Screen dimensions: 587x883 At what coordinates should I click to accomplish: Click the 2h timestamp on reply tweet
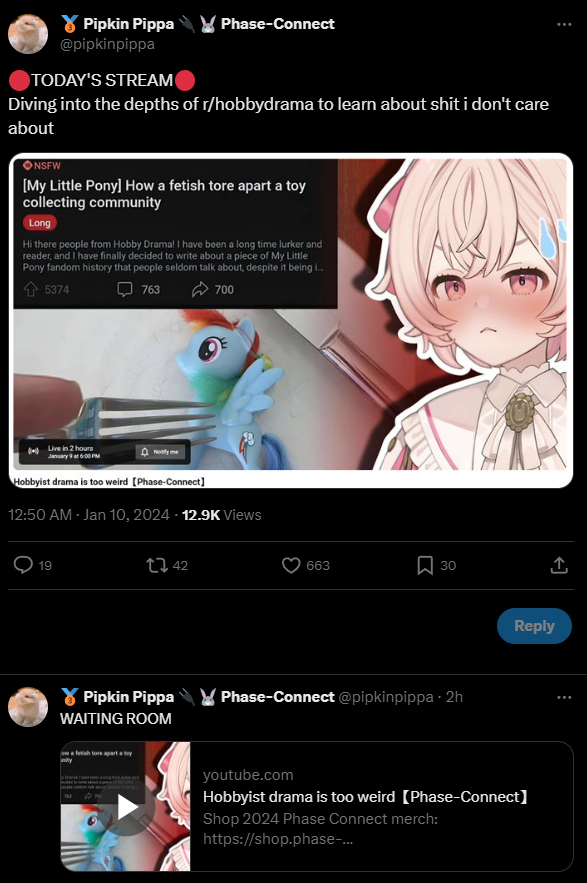click(454, 697)
